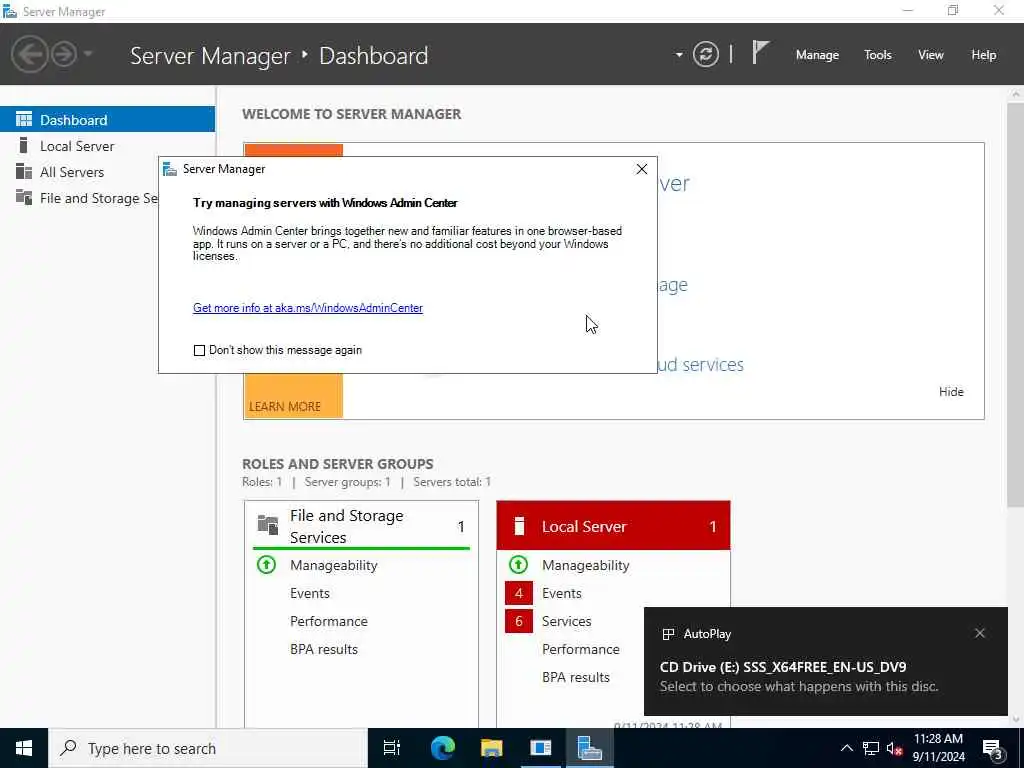Click the network tray icon

pos(871,748)
